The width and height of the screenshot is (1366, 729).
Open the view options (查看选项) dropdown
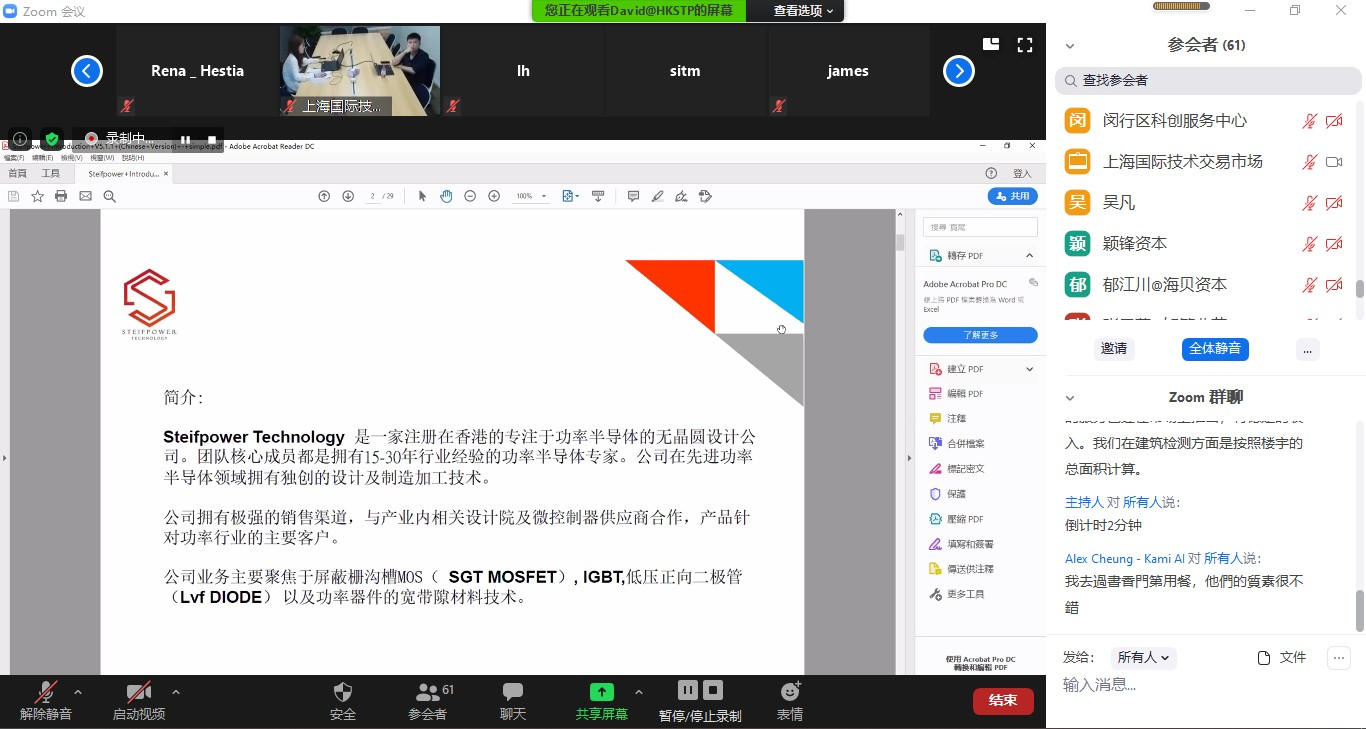coord(803,11)
